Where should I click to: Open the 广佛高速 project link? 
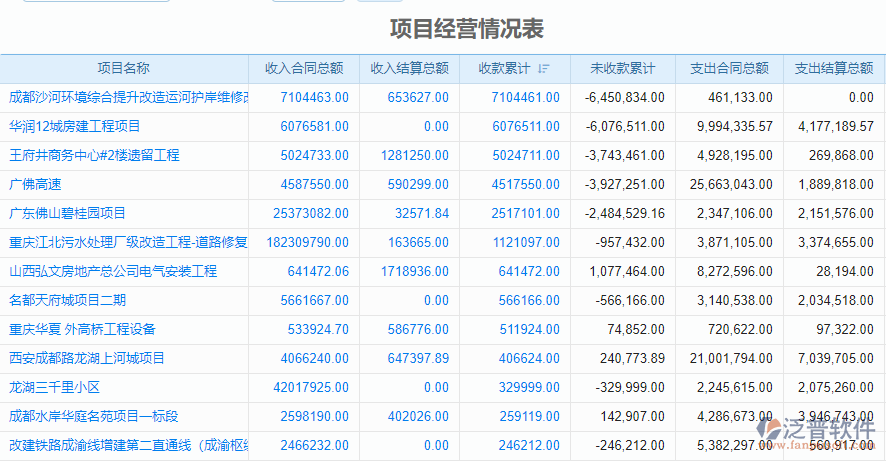coord(35,184)
